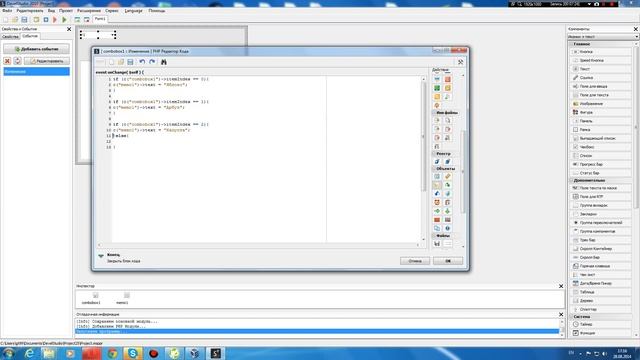Select the Чекбокс component

click(600, 147)
